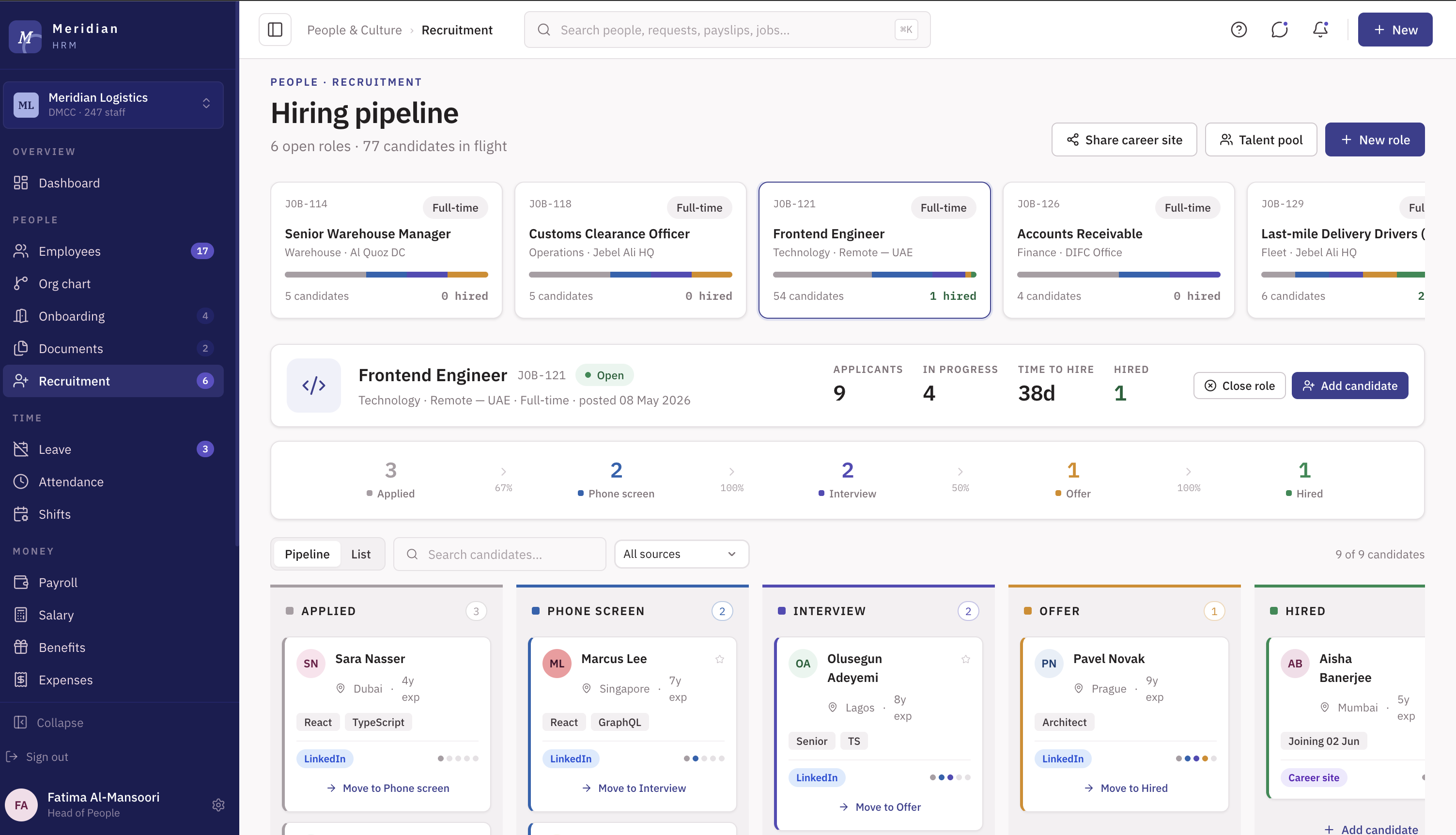Click Marcus Lee's LinkedIn source tag
This screenshot has height=835, width=1456.
[571, 759]
